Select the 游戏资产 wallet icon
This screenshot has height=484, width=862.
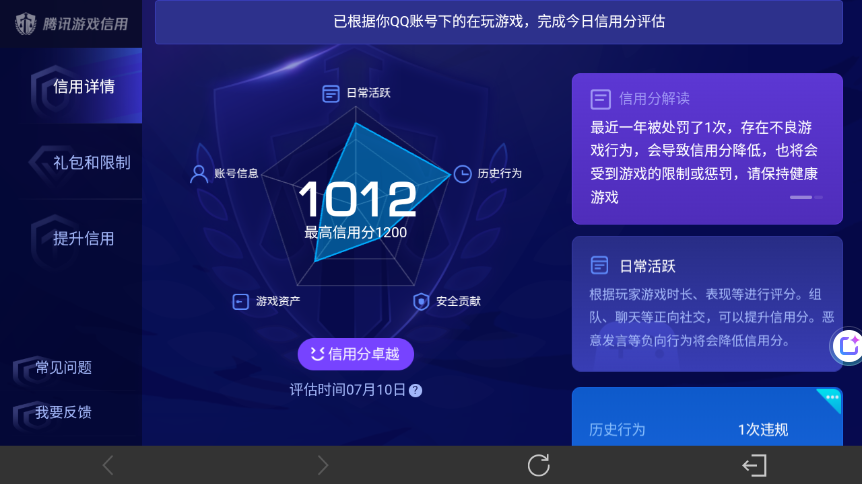[240, 301]
